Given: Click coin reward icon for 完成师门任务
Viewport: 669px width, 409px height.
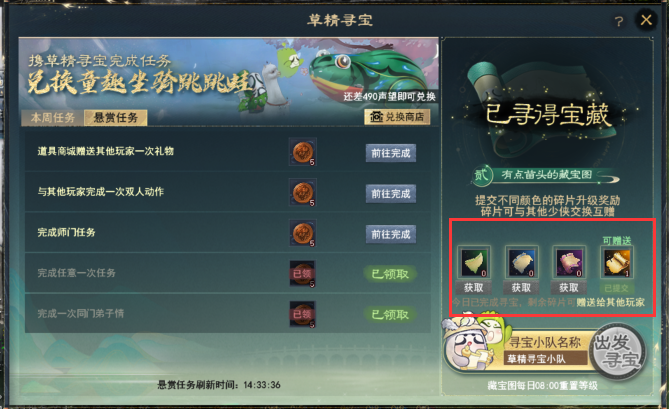Looking at the screenshot, I should [303, 233].
